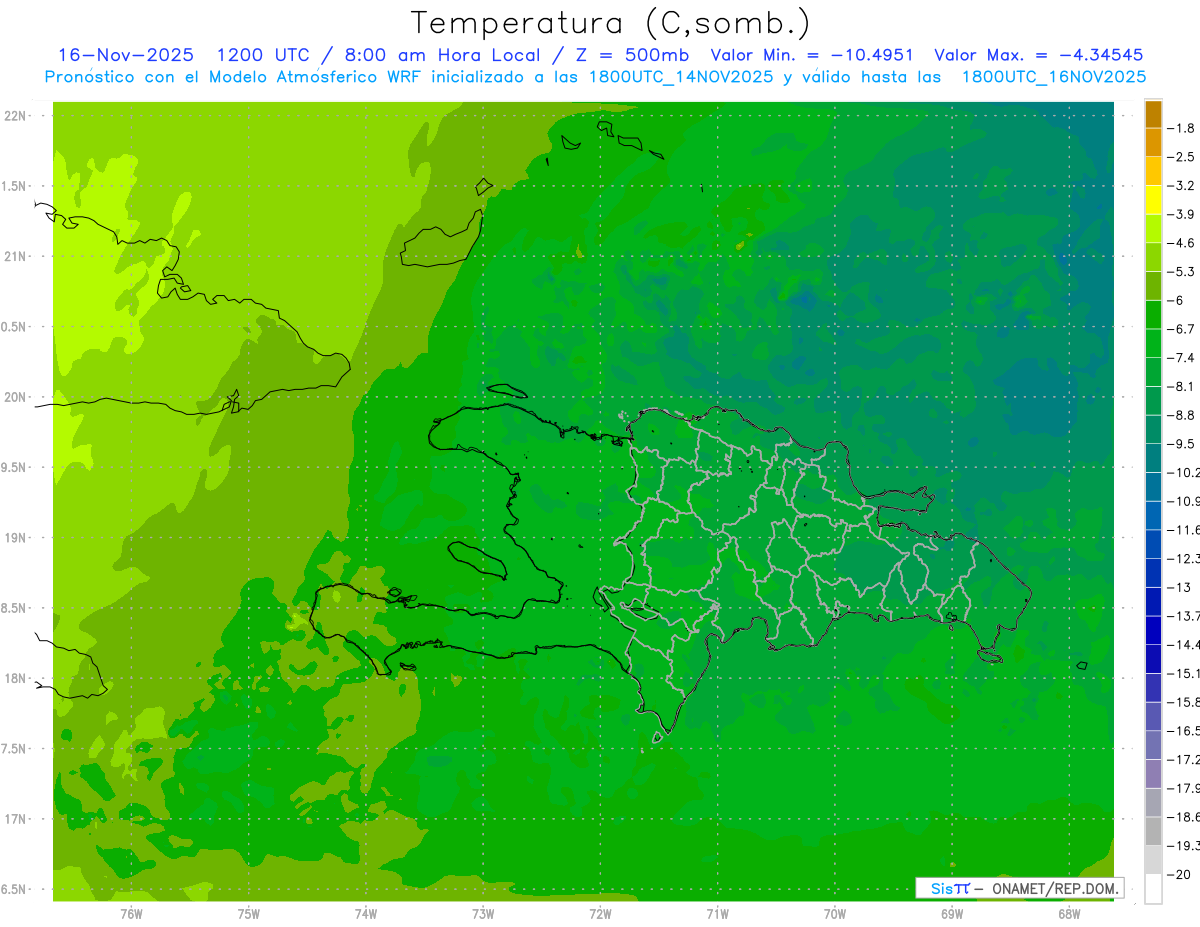Click the '22N' latitude axis label

(x=15, y=116)
